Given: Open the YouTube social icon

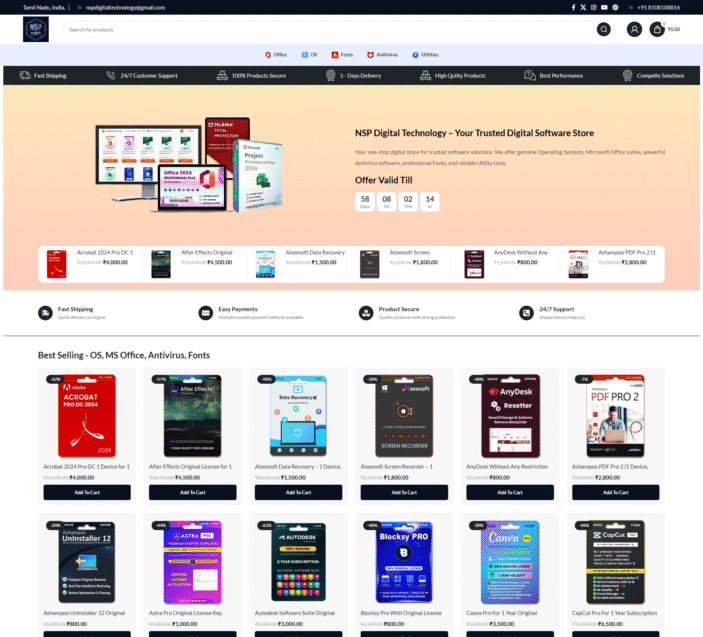Looking at the screenshot, I should (x=604, y=7).
